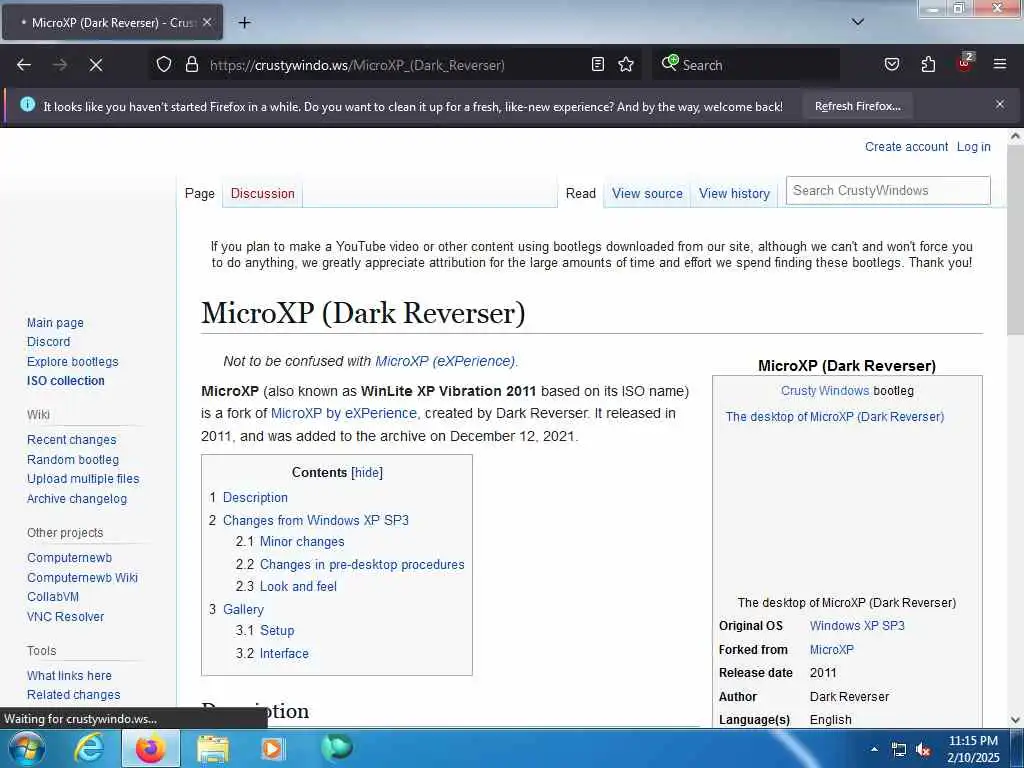Open Crusty Windows link in infobox
The image size is (1024, 768).
point(825,391)
